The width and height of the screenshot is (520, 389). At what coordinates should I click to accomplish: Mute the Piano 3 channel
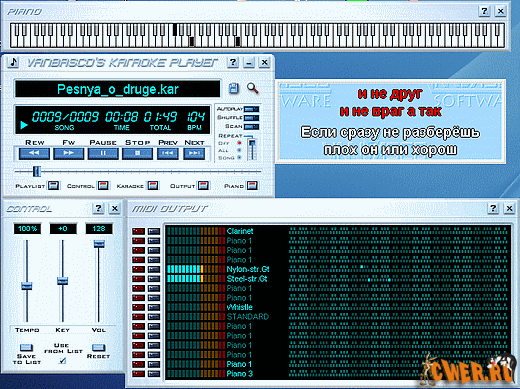tap(138, 374)
